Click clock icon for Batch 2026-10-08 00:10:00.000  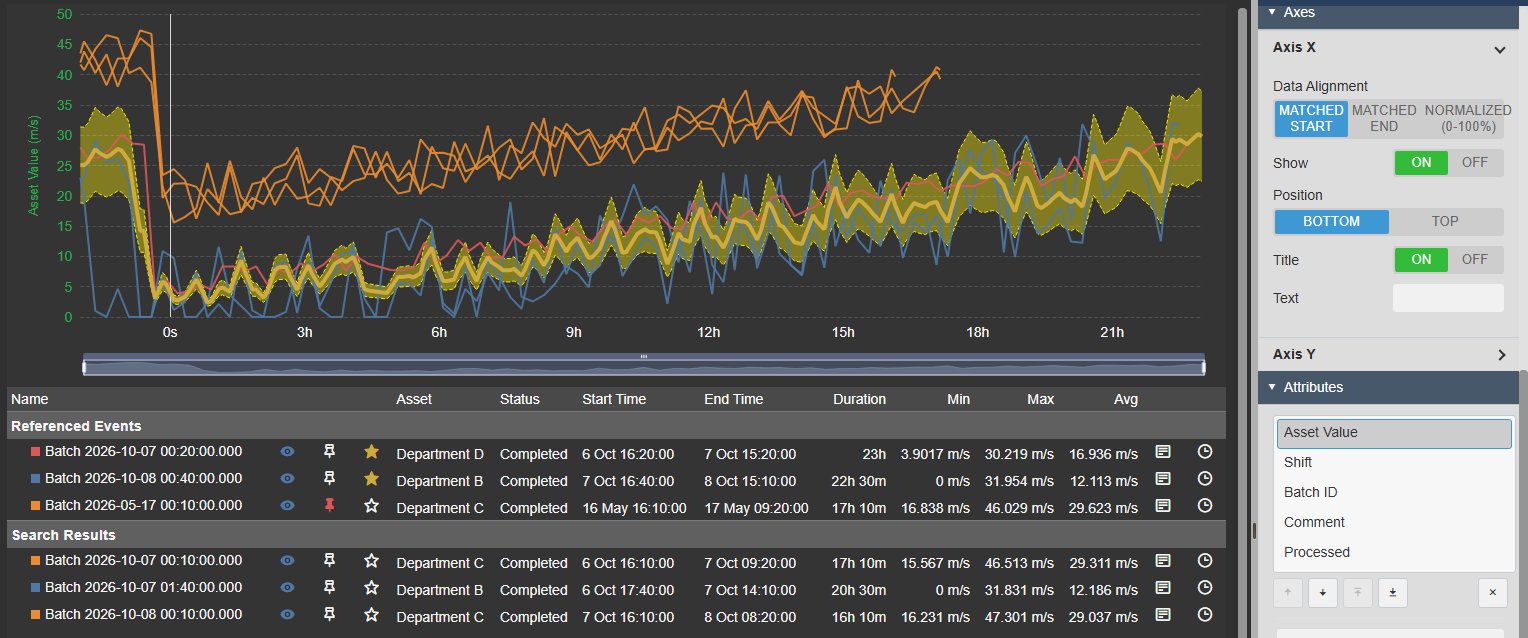click(x=1205, y=615)
